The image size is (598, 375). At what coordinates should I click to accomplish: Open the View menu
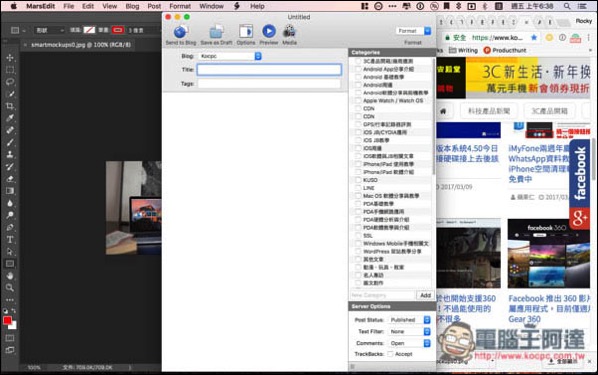click(x=109, y=6)
